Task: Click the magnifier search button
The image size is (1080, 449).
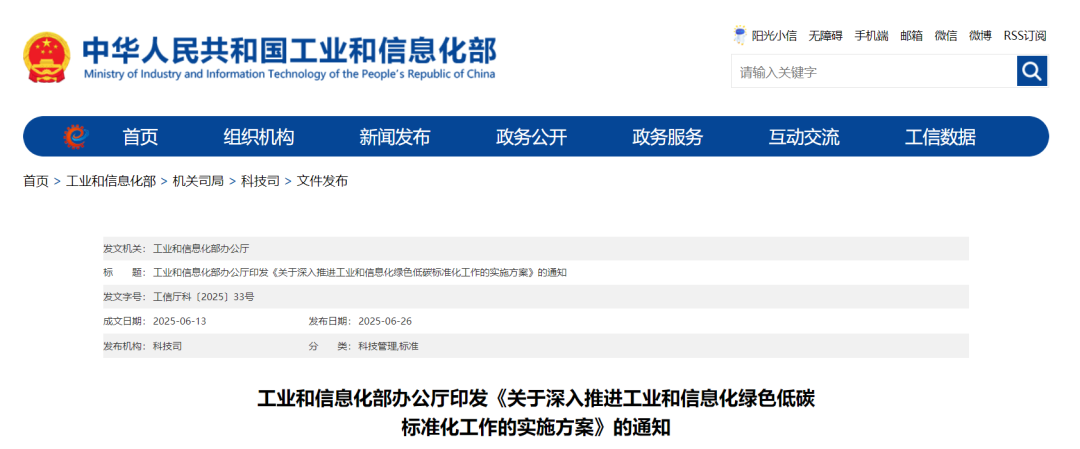Action: click(x=1032, y=71)
